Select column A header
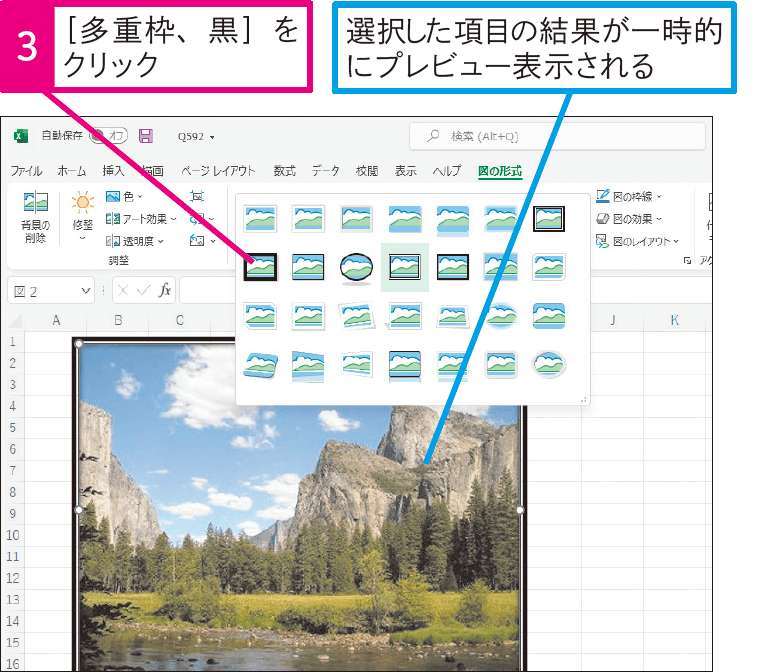 pyautogui.click(x=56, y=320)
